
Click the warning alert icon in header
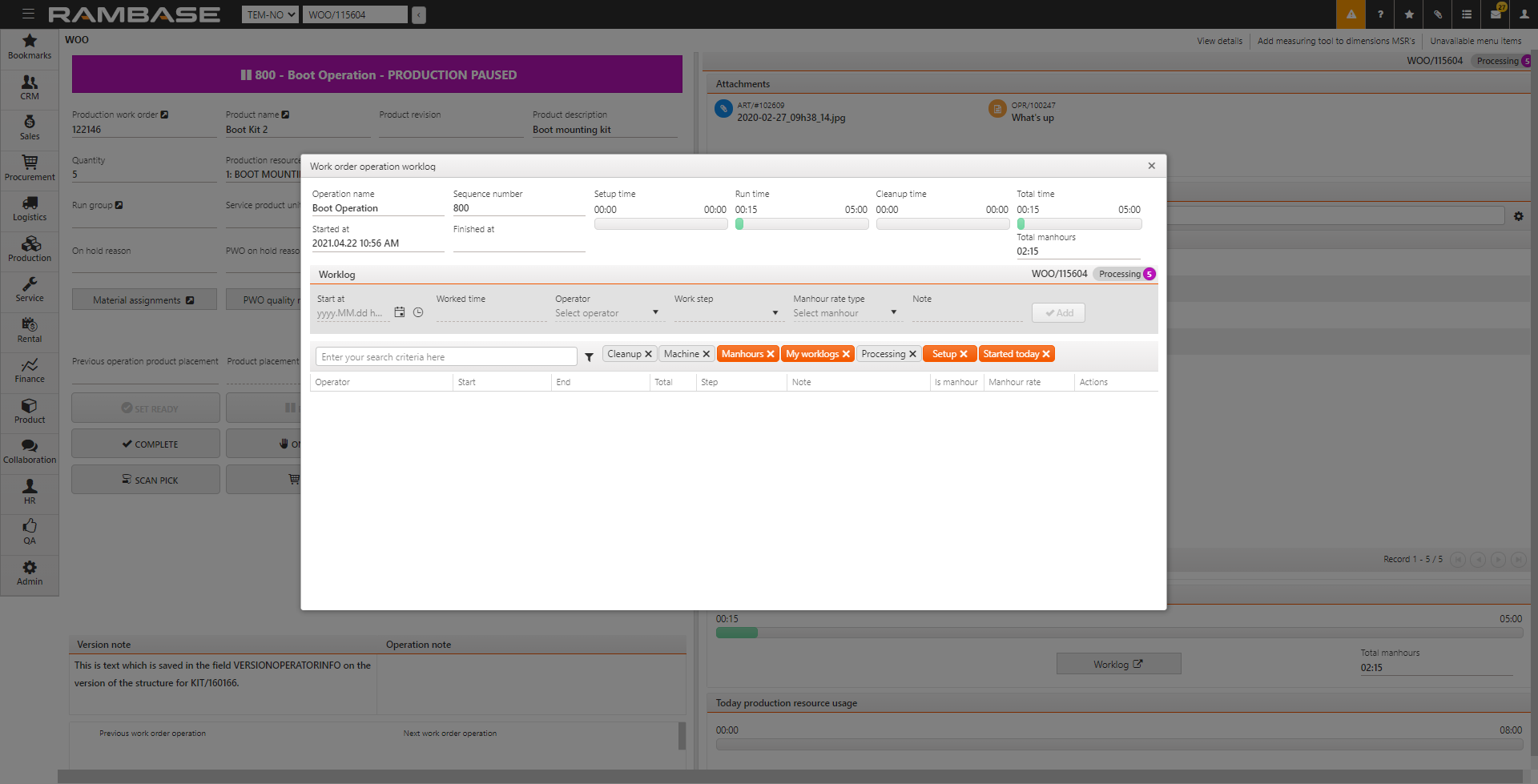click(x=1351, y=14)
